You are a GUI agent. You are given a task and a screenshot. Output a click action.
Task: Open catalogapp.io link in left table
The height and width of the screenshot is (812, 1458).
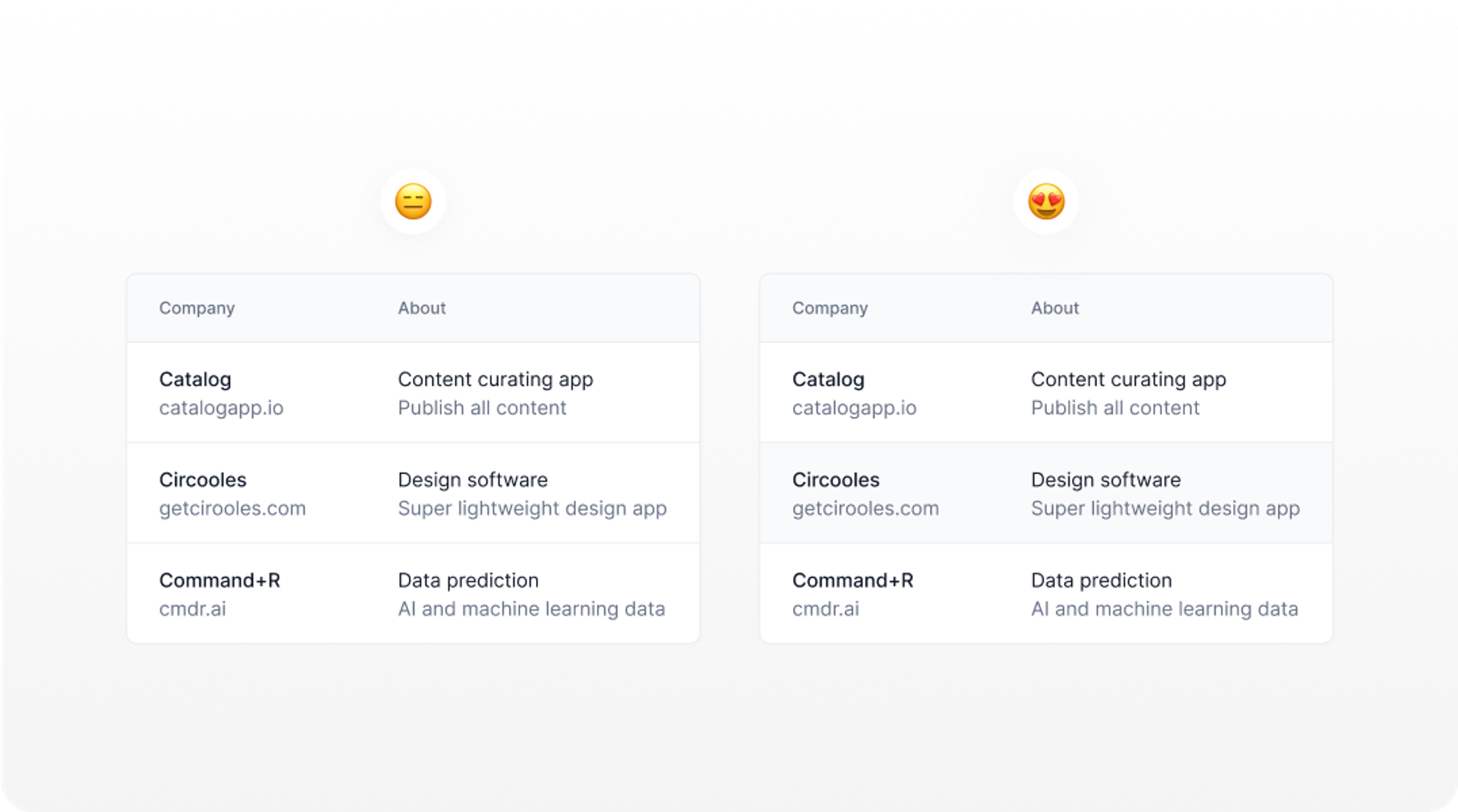[x=221, y=408]
